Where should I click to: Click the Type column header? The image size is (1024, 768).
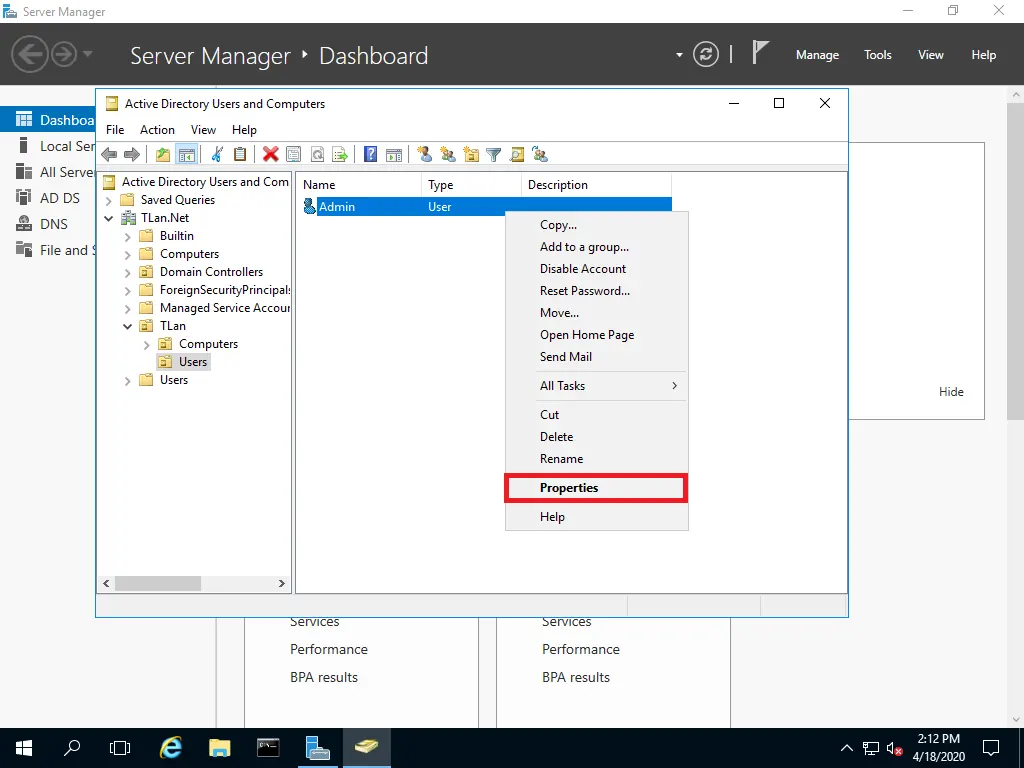pyautogui.click(x=472, y=185)
